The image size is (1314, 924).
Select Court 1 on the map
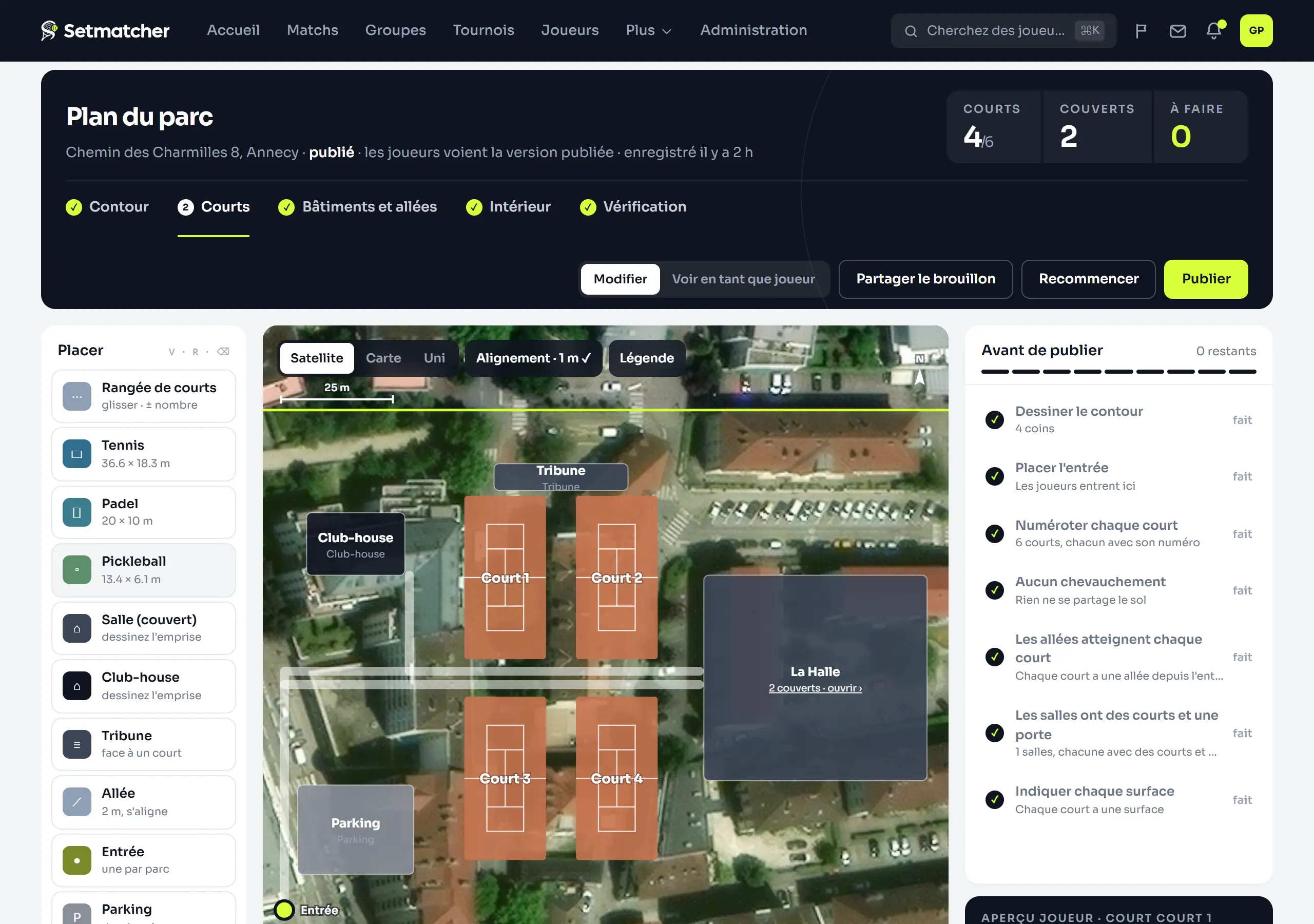coord(505,577)
